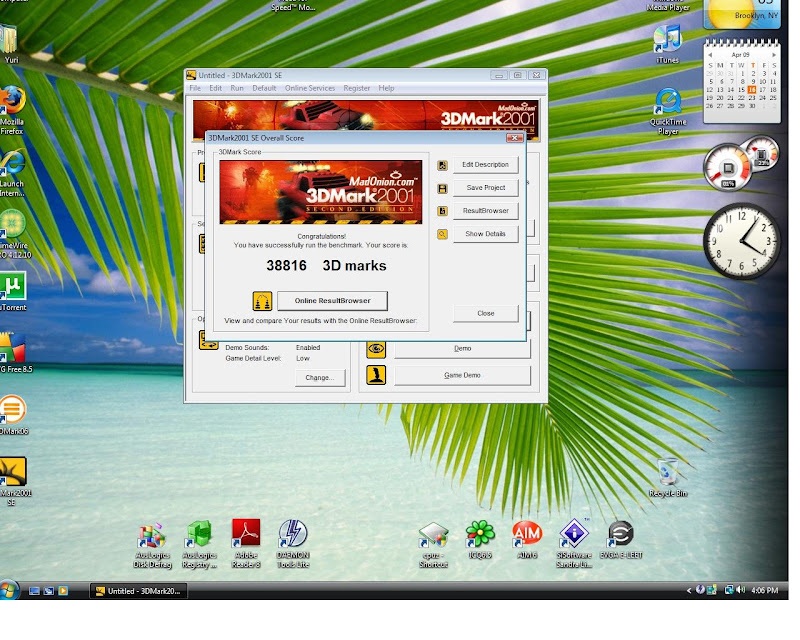800x640 pixels.
Task: Click the yellow eye icon beside Demo
Action: click(376, 349)
